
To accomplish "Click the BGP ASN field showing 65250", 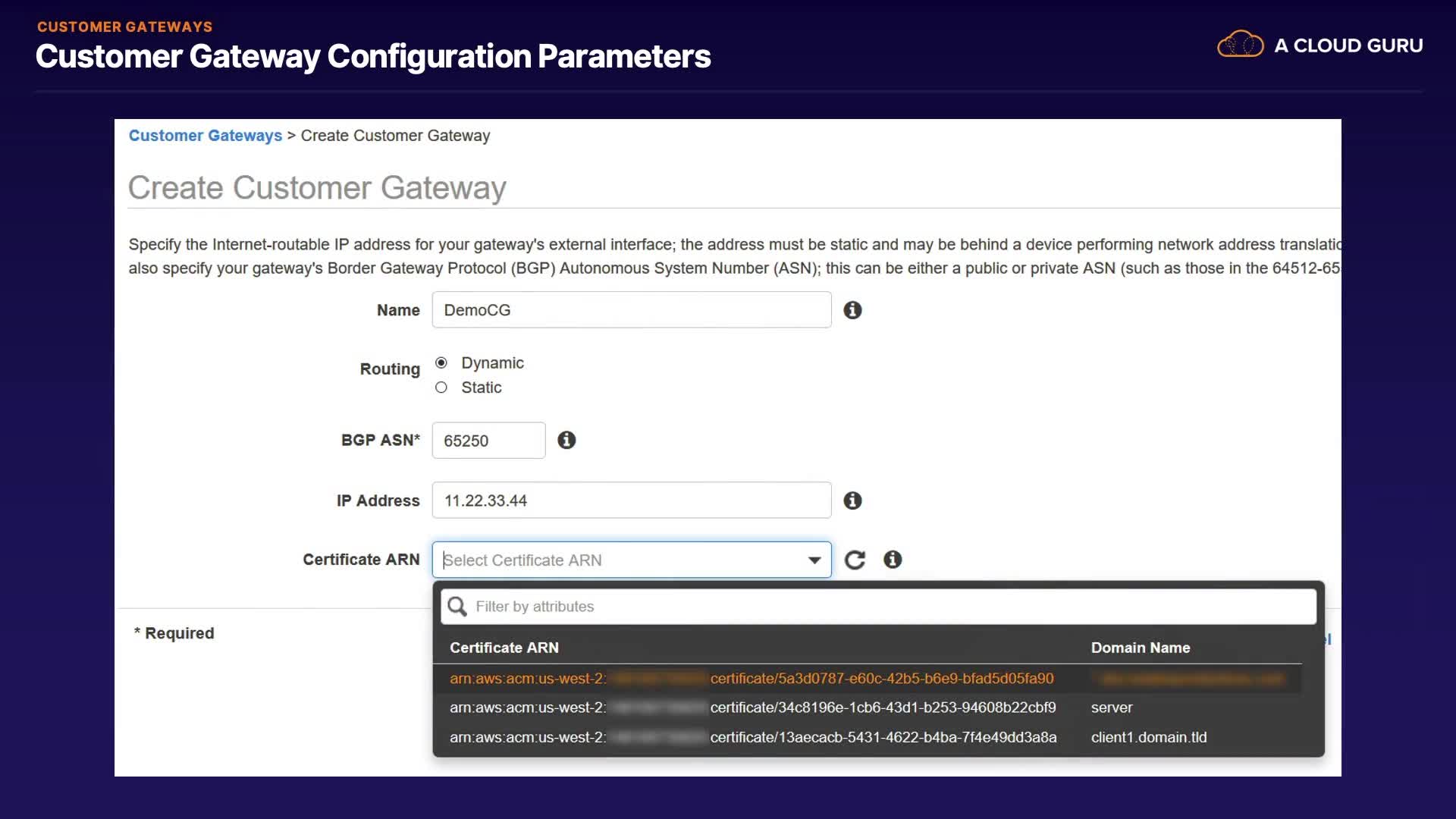I will pos(488,441).
